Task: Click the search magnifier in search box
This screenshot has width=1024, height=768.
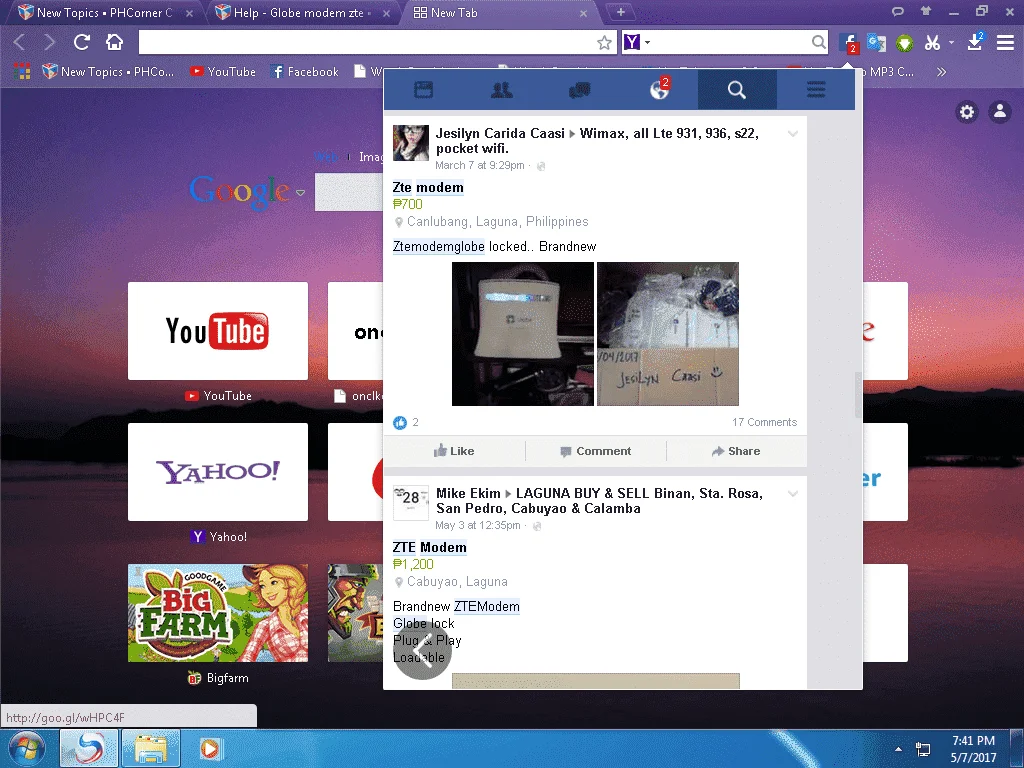Action: [818, 42]
